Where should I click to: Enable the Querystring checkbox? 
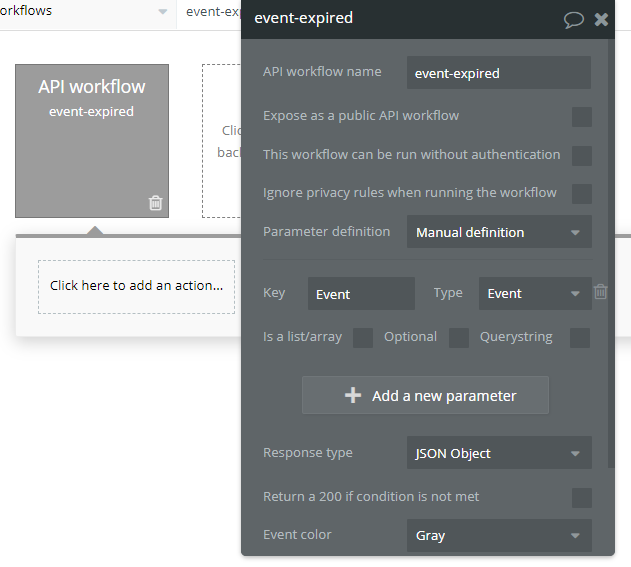(579, 337)
